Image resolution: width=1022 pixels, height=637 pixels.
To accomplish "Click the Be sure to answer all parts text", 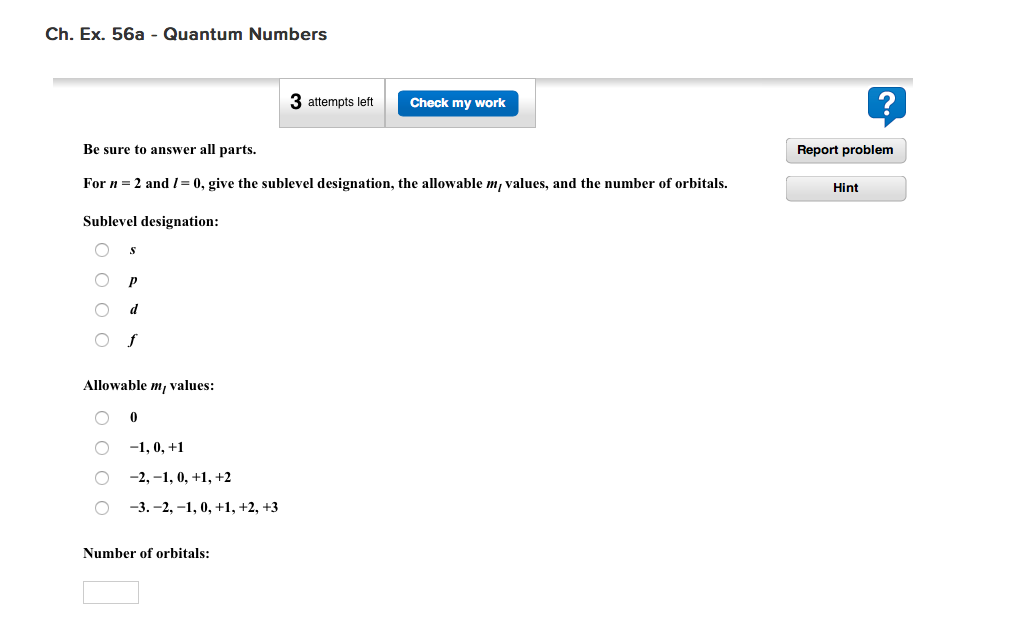I will pyautogui.click(x=169, y=149).
